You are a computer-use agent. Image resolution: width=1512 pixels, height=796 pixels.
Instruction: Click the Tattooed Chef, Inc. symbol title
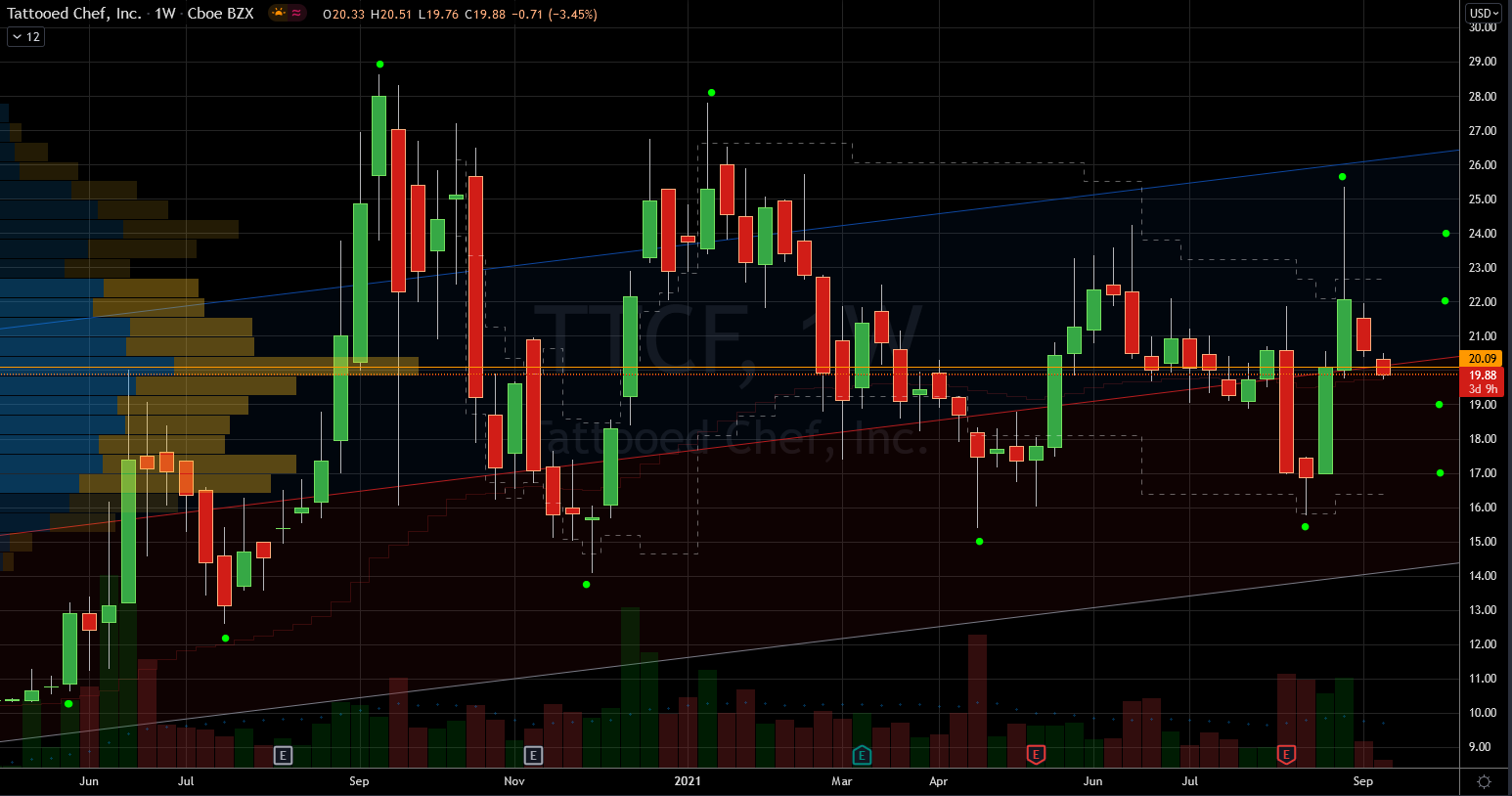coord(74,14)
